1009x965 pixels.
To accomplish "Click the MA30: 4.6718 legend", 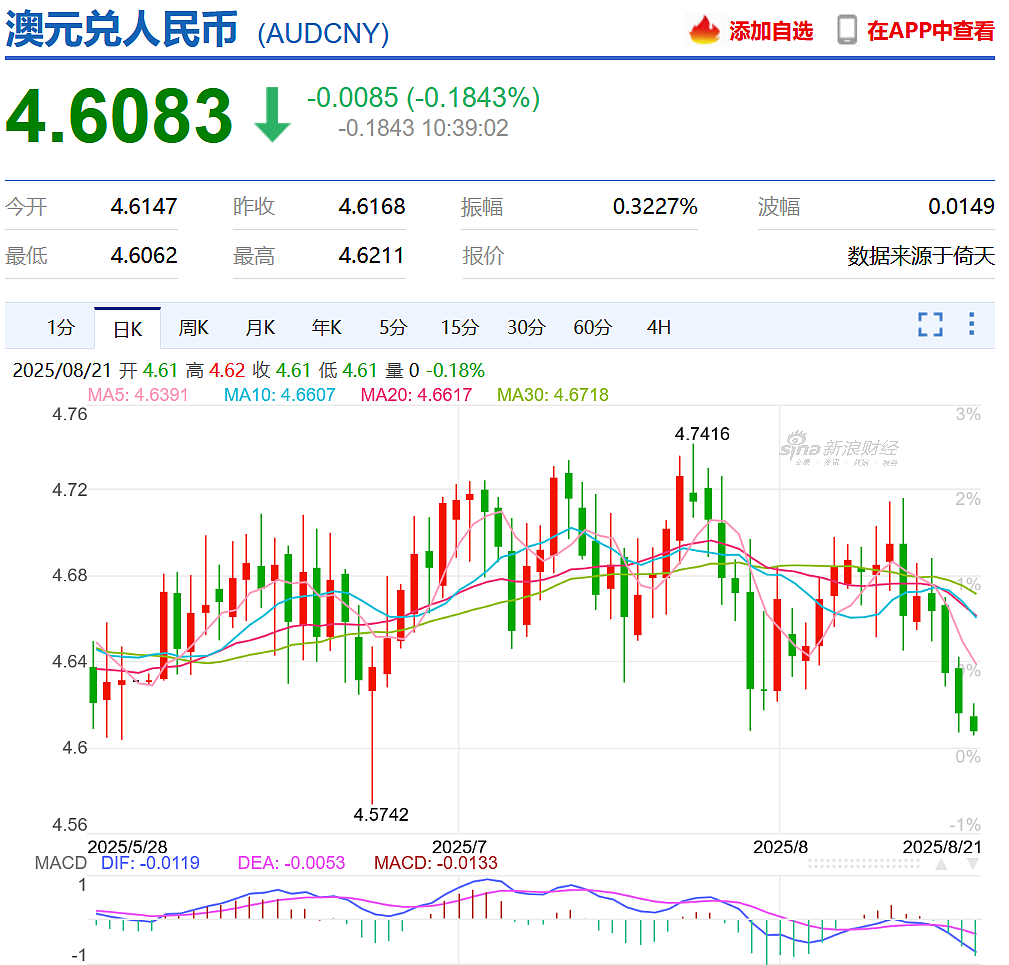I will coord(553,394).
